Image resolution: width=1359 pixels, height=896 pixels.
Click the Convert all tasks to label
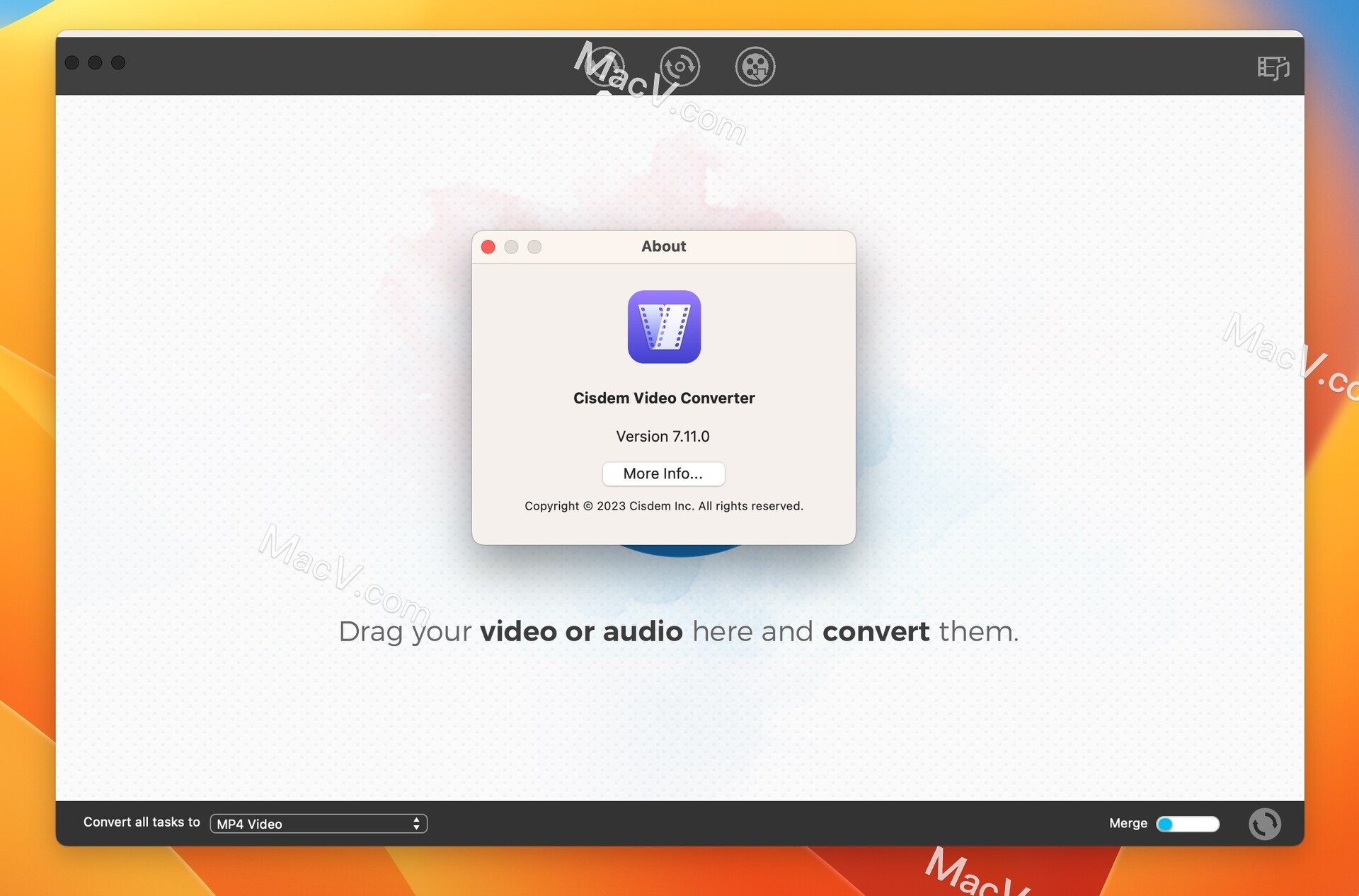coord(142,822)
